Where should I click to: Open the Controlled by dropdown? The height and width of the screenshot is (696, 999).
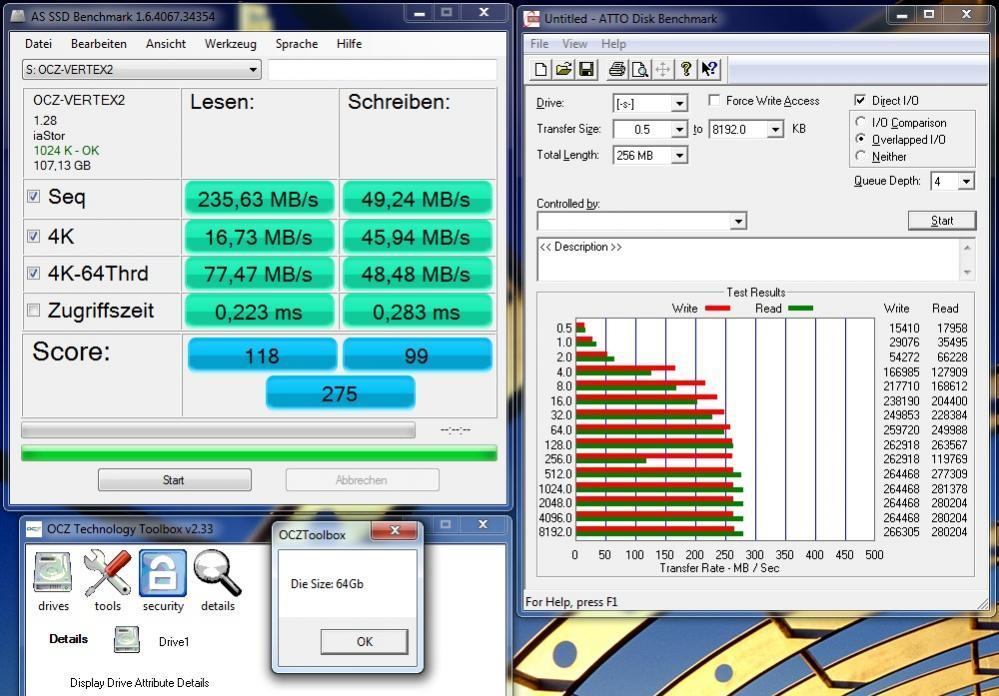pos(738,221)
